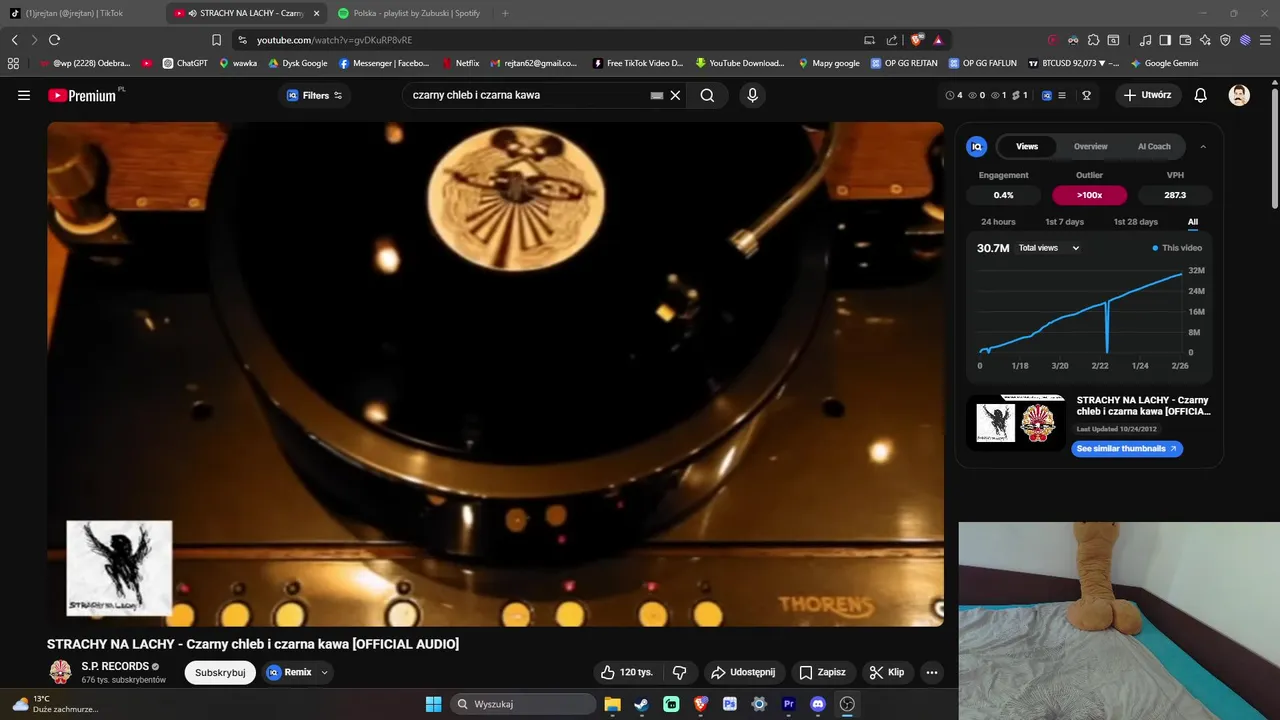
Task: Open vidIQ list menu icon in header
Action: (x=1062, y=95)
